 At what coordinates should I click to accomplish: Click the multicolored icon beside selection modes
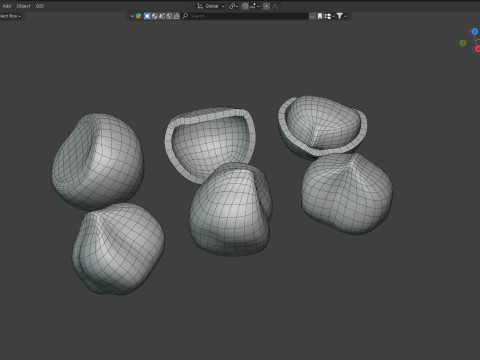[x=138, y=16]
